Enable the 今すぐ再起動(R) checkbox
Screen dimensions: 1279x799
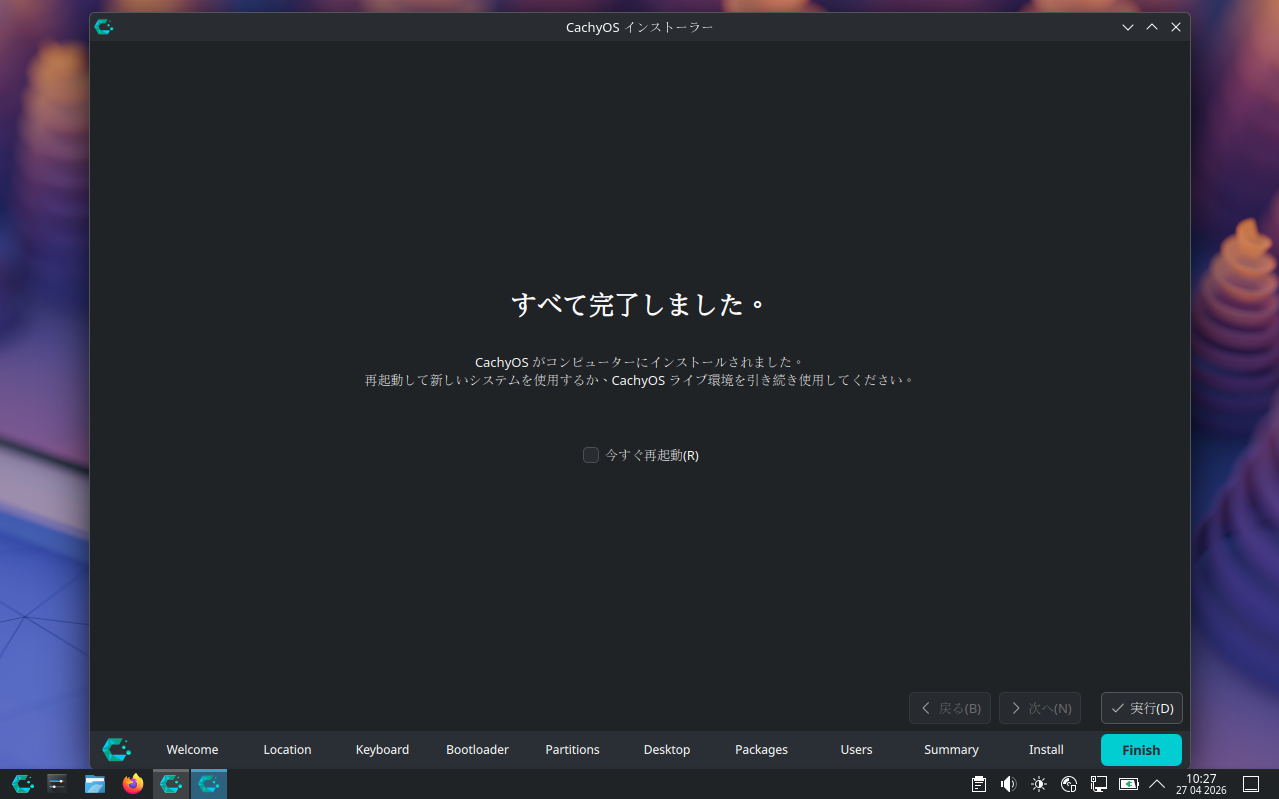pos(591,455)
